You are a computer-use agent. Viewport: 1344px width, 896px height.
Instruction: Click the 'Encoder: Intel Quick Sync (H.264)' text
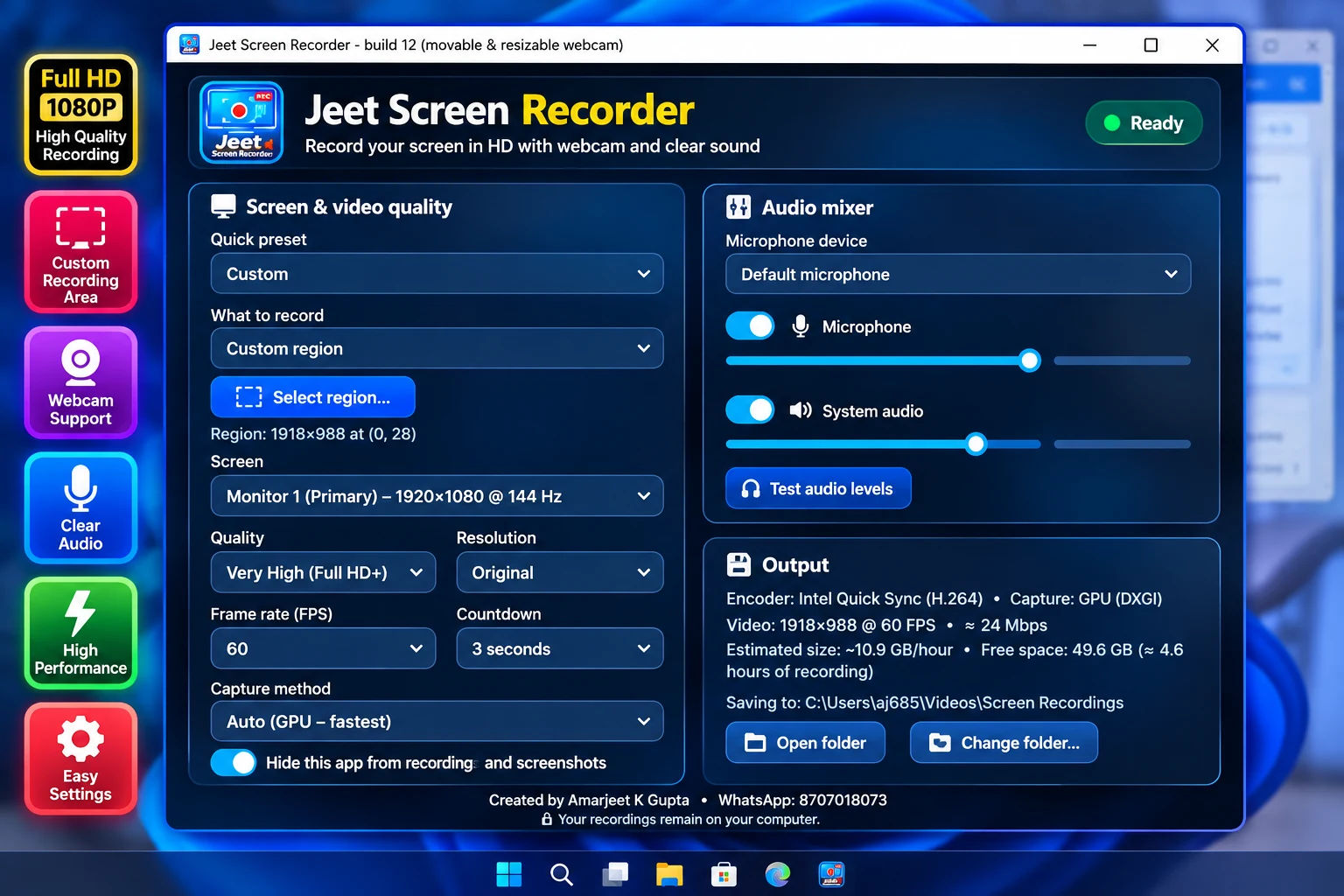(854, 598)
